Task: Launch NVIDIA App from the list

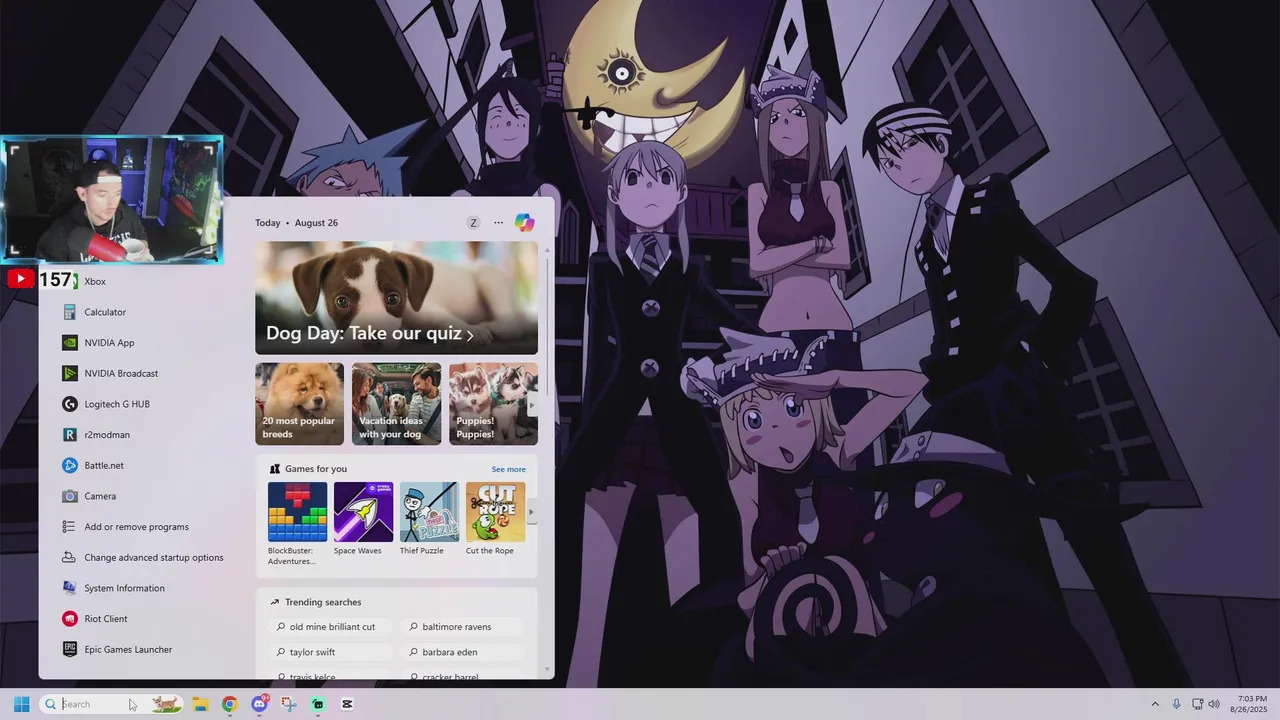Action: pyautogui.click(x=109, y=343)
